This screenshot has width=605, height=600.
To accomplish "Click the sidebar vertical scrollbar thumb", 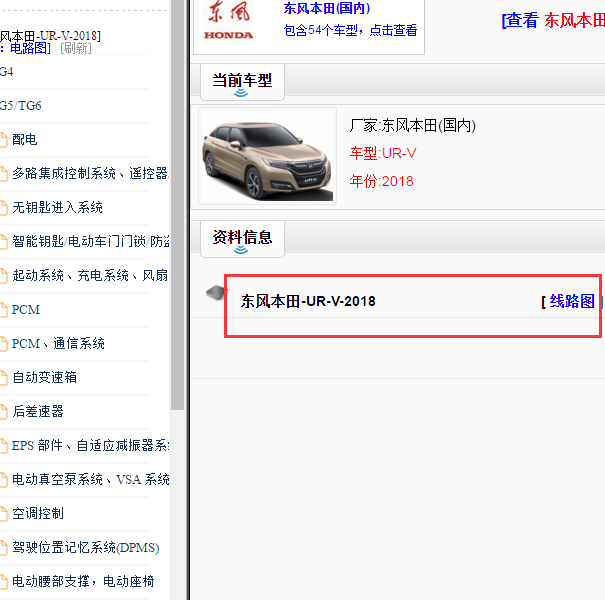I will (x=177, y=205).
